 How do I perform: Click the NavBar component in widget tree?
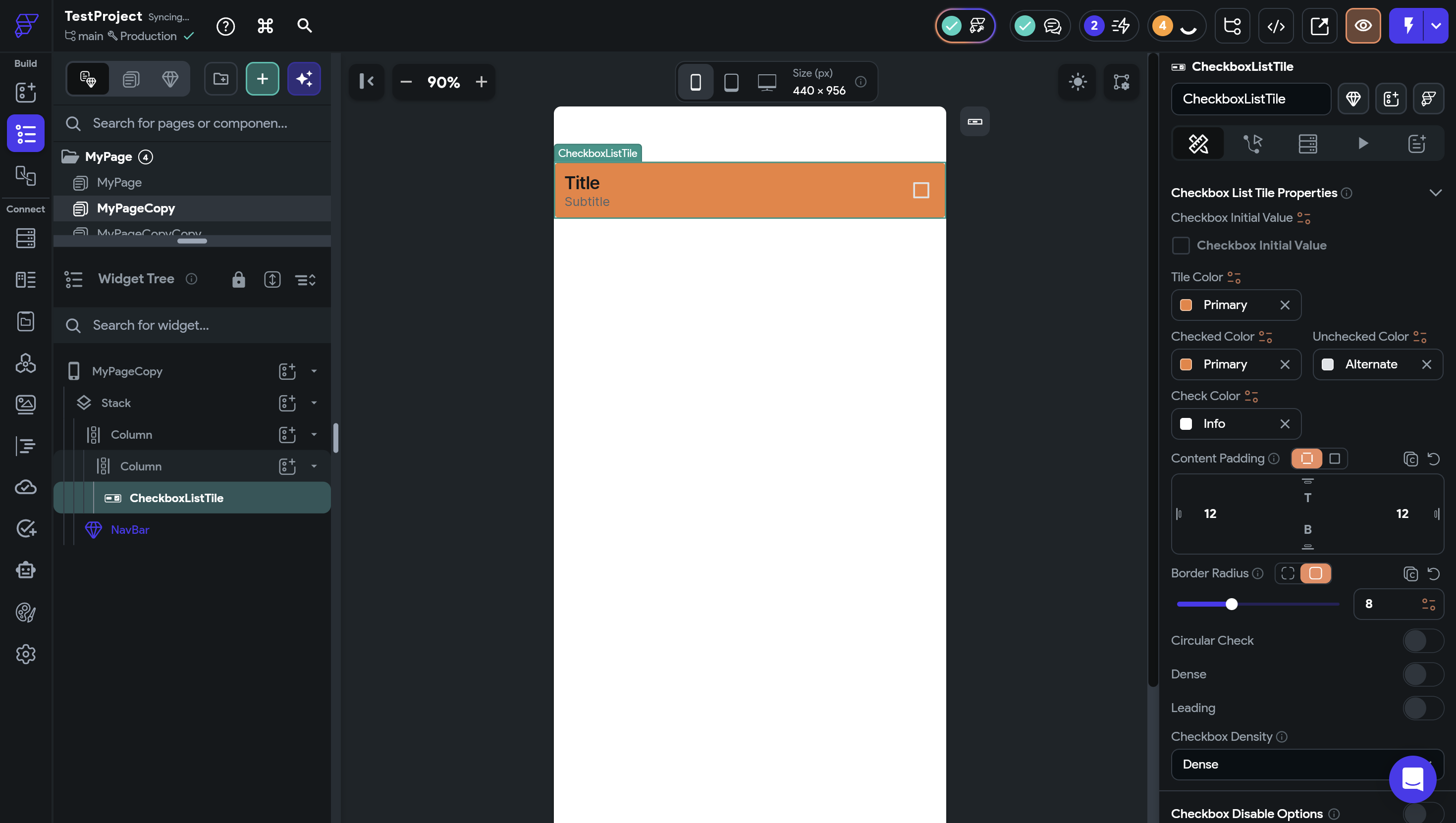tap(130, 530)
